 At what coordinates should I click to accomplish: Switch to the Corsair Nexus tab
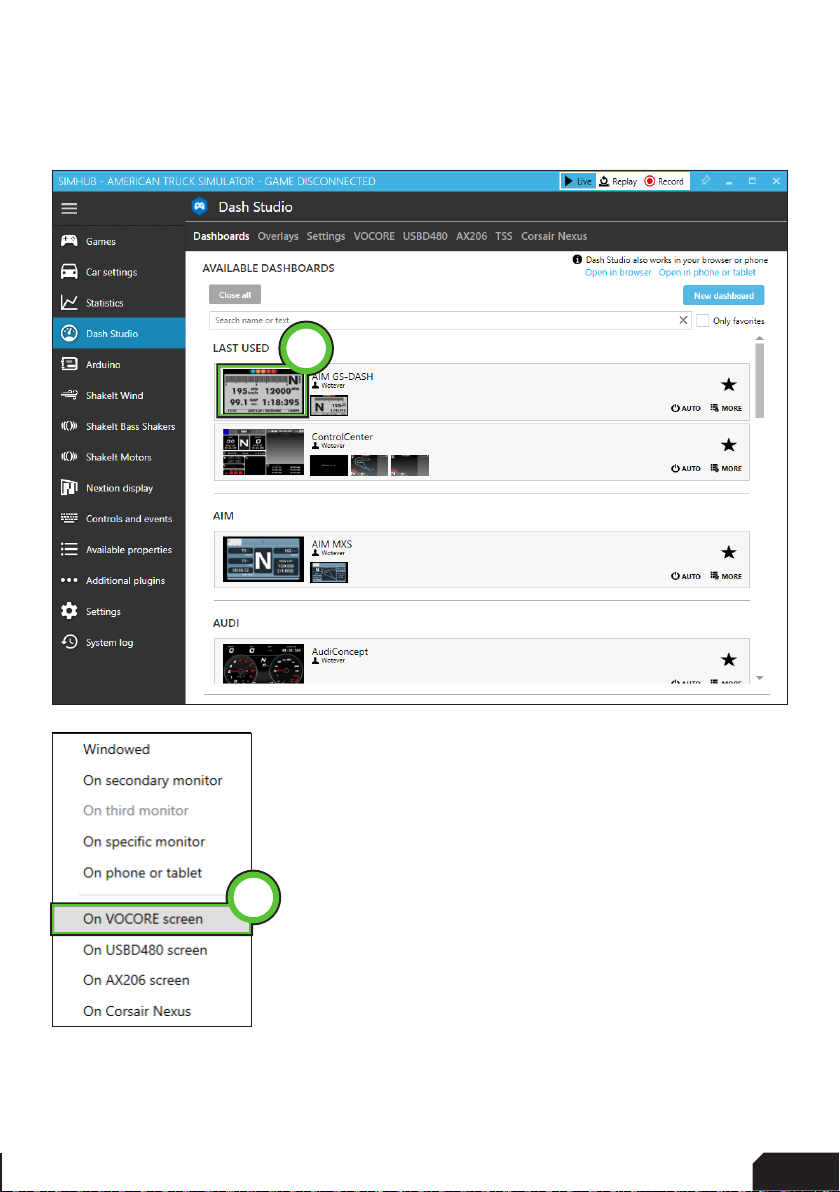tap(554, 236)
